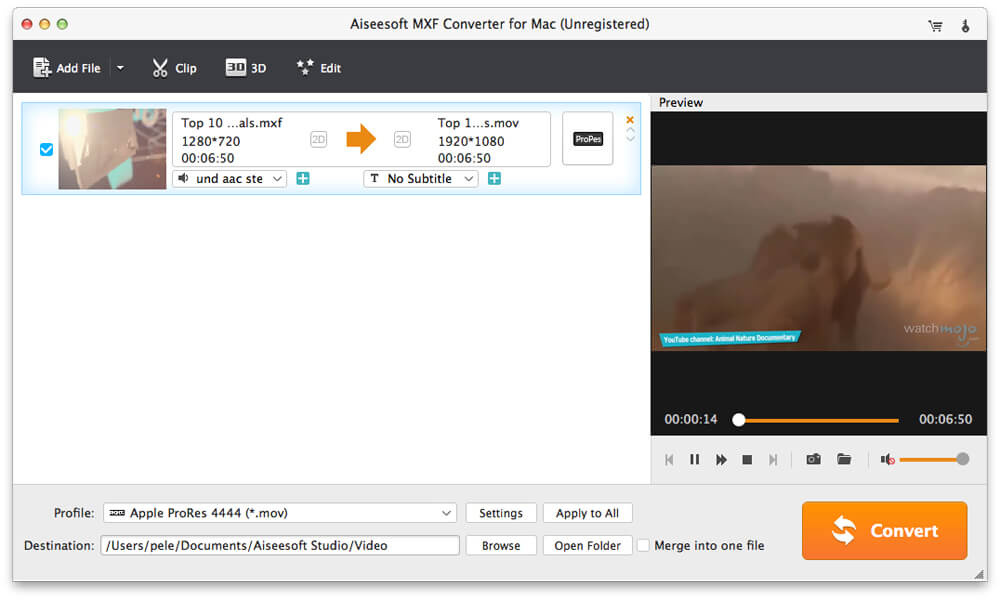The width and height of the screenshot is (1000, 600).
Task: Stop the preview playback
Action: [747, 460]
